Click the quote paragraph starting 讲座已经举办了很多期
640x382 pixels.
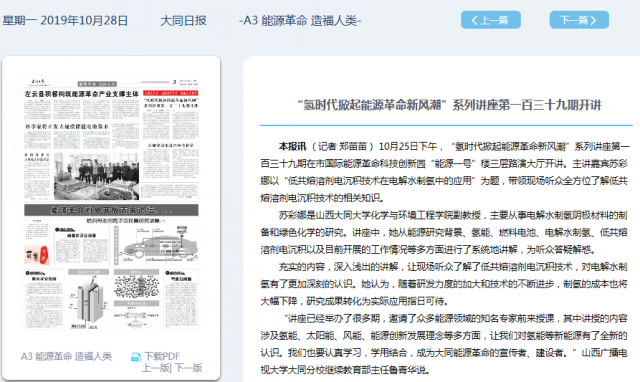click(444, 344)
